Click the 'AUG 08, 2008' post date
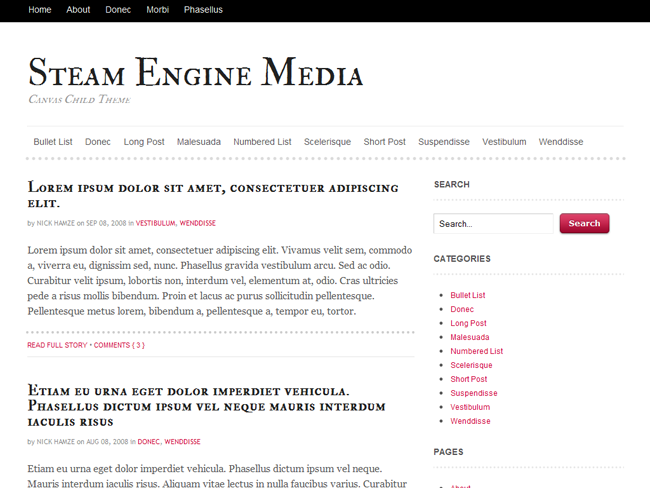 pyautogui.click(x=107, y=442)
